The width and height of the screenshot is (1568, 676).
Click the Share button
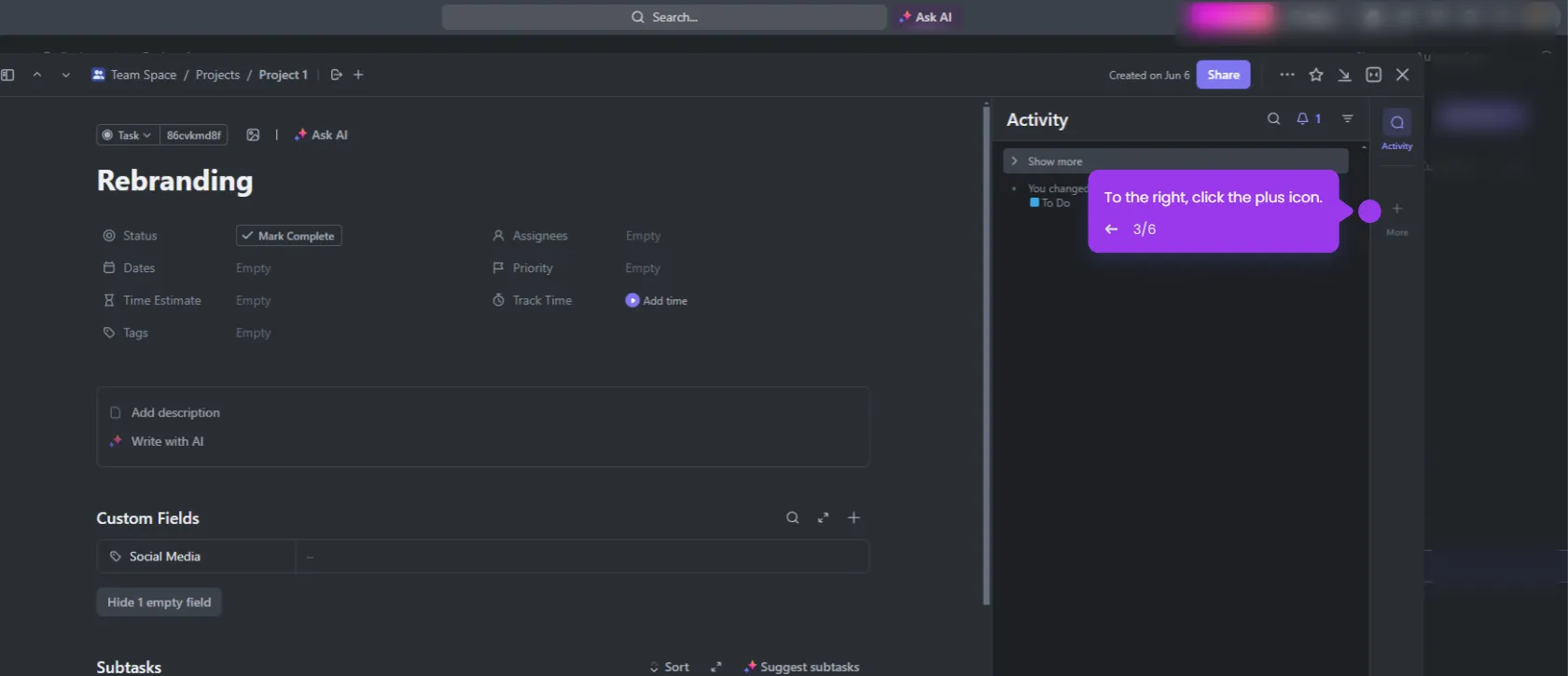tap(1224, 75)
